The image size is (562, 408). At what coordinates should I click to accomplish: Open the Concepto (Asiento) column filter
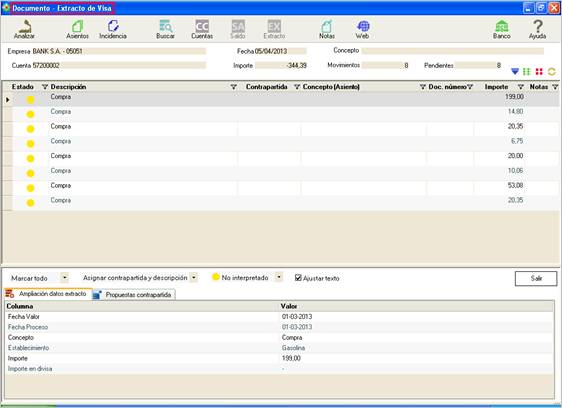coord(423,87)
